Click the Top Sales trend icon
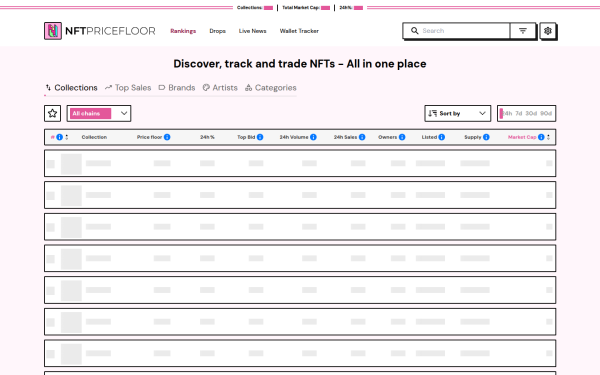This screenshot has width=600, height=375. 108,88
